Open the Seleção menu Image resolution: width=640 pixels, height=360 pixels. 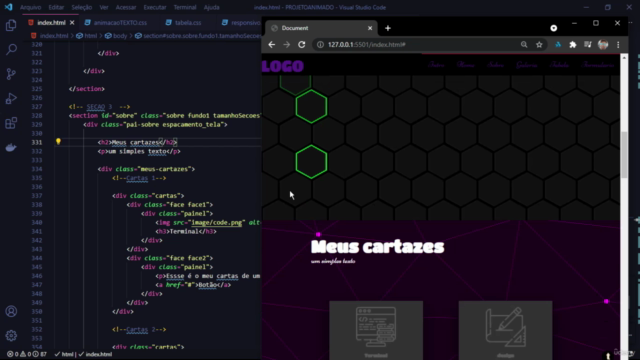(82, 7)
